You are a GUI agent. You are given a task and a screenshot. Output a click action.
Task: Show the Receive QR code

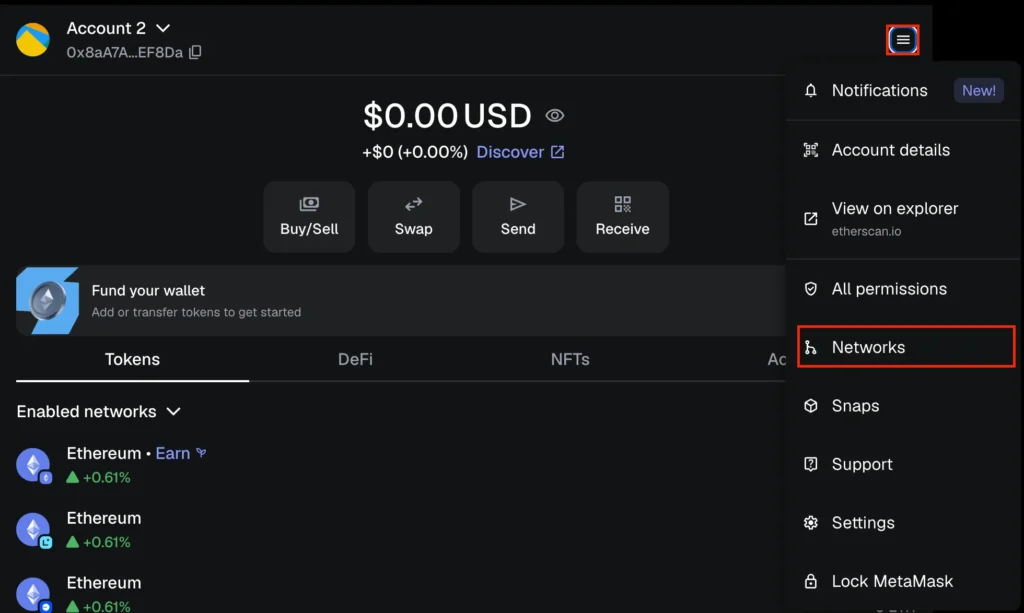tap(622, 216)
